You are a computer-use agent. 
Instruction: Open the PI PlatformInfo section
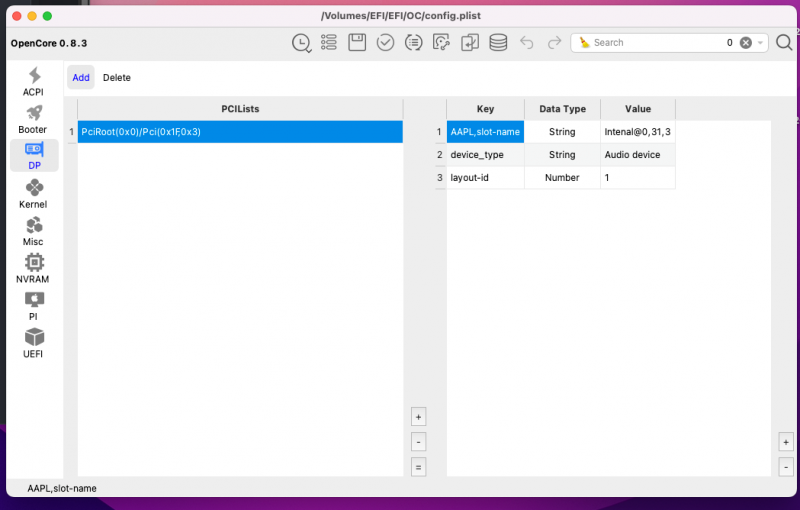coord(34,306)
